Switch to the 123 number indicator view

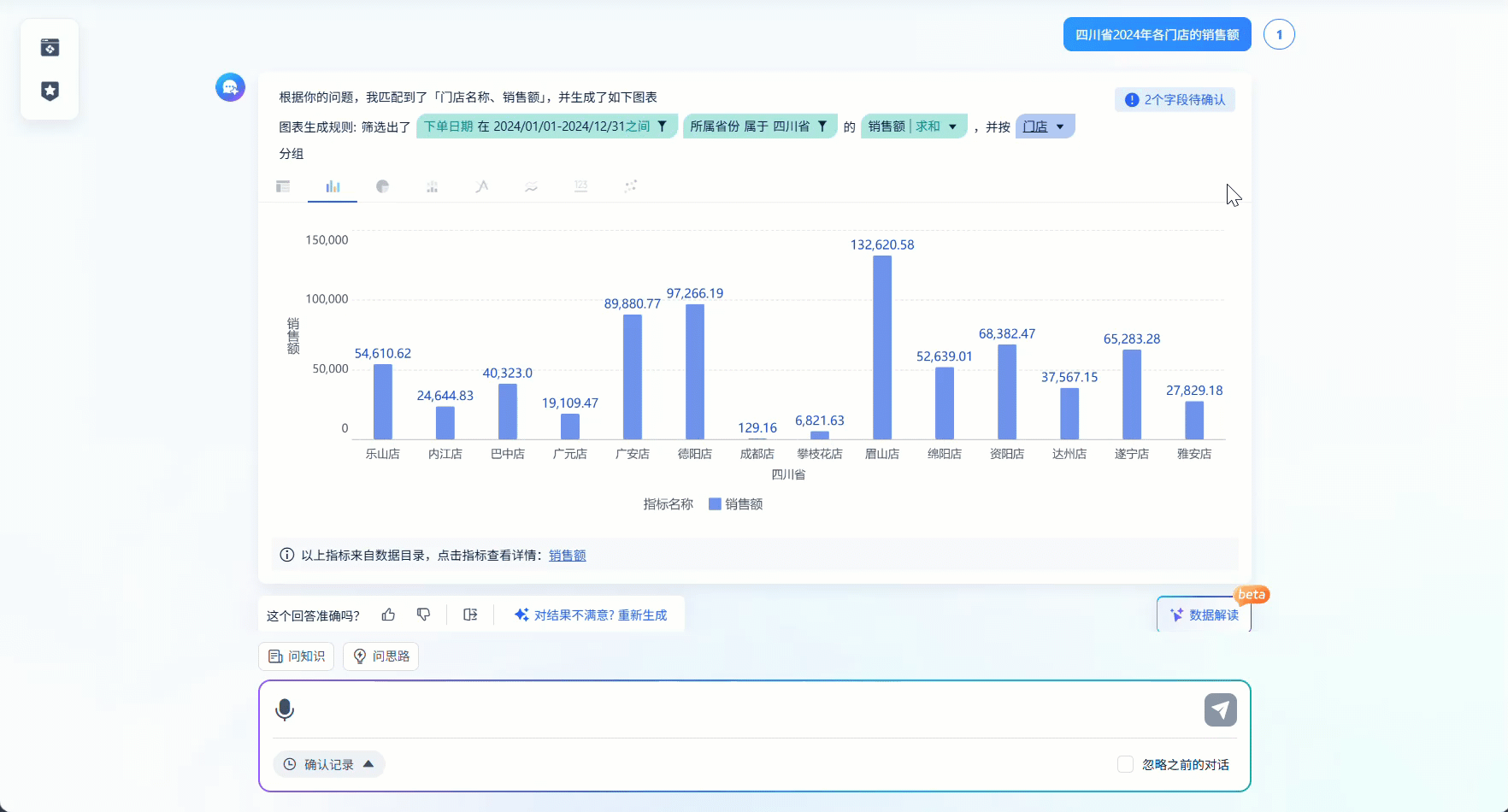580,186
